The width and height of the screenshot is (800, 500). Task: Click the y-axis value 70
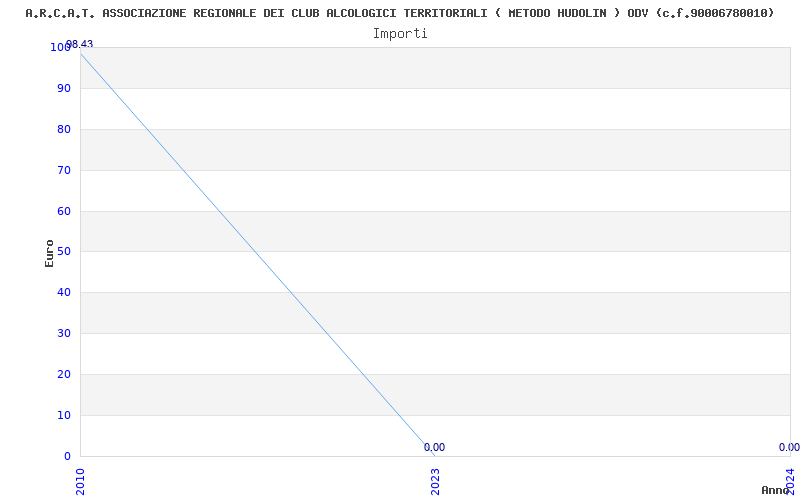(x=64, y=170)
